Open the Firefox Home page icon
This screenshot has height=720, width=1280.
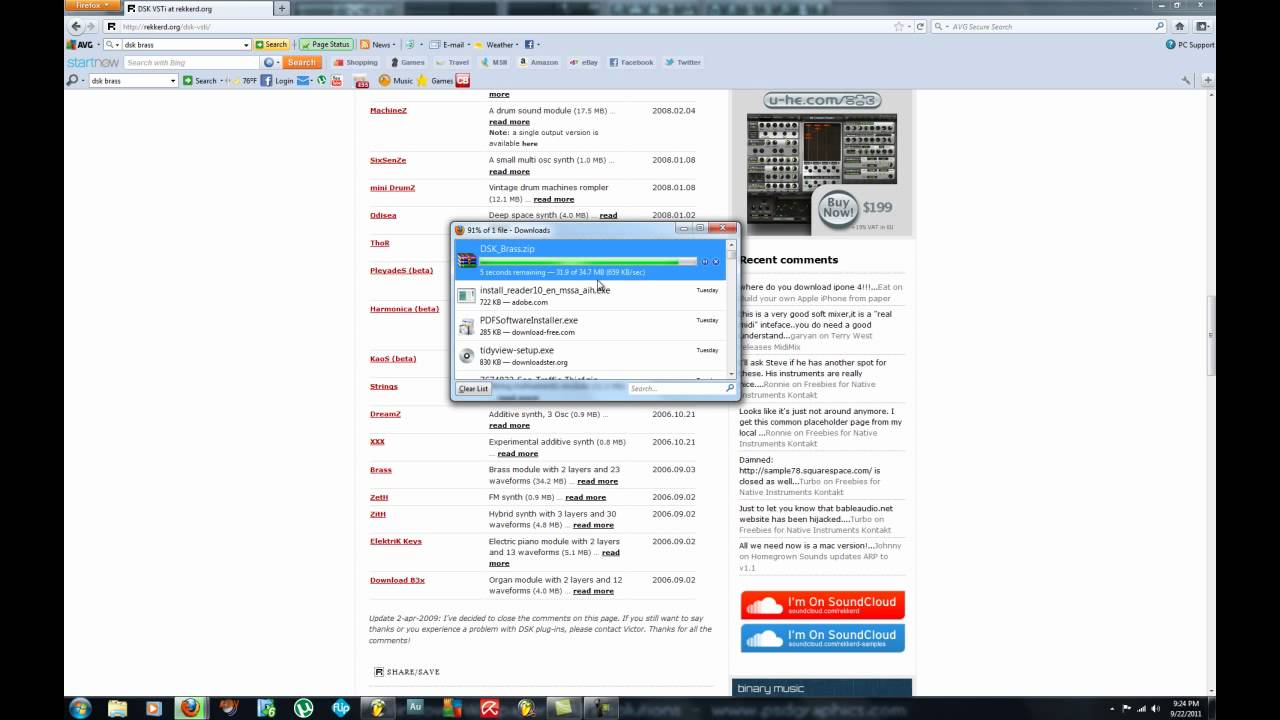point(1180,27)
